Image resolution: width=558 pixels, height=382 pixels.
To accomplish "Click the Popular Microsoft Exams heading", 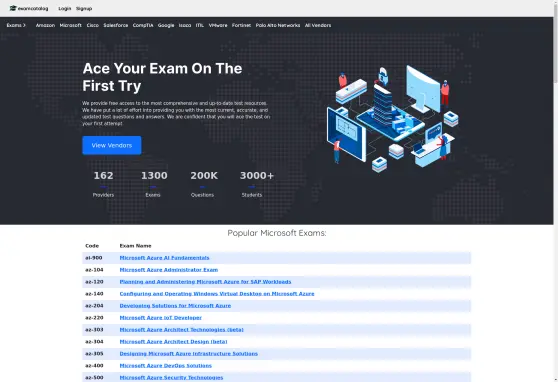I will point(277,233).
